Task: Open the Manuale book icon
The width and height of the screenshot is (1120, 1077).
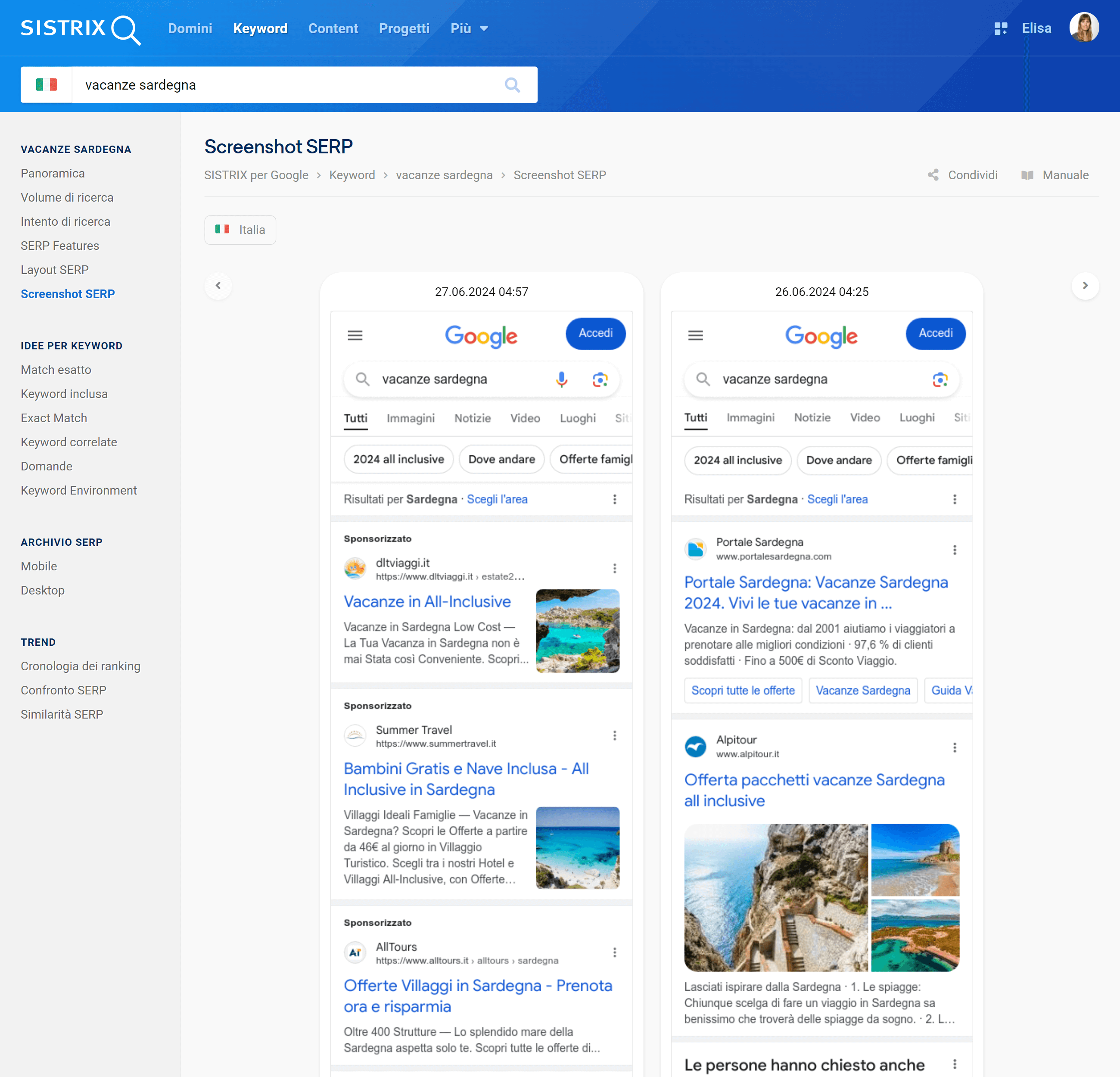Action: (x=1027, y=175)
